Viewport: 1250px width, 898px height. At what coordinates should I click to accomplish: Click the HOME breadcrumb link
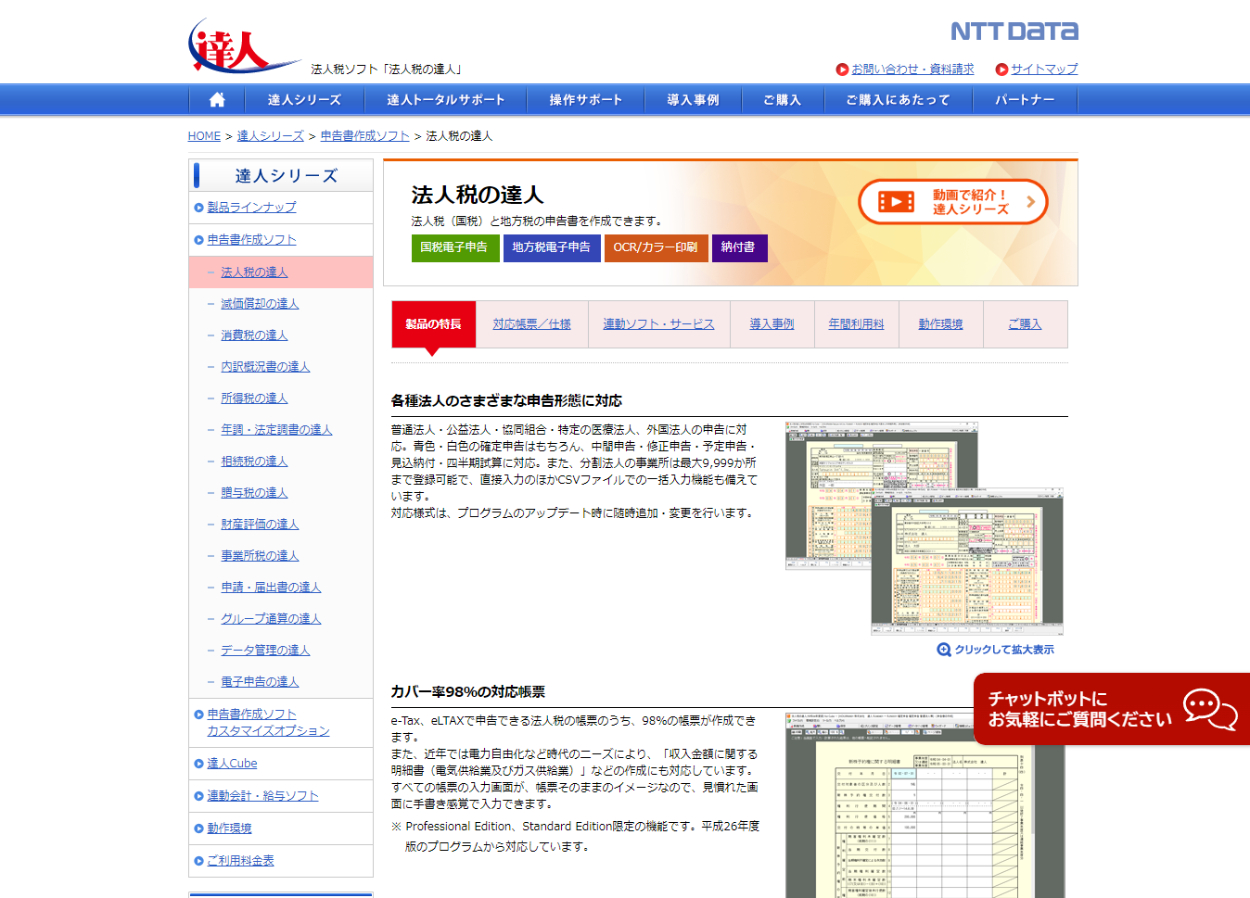(204, 136)
